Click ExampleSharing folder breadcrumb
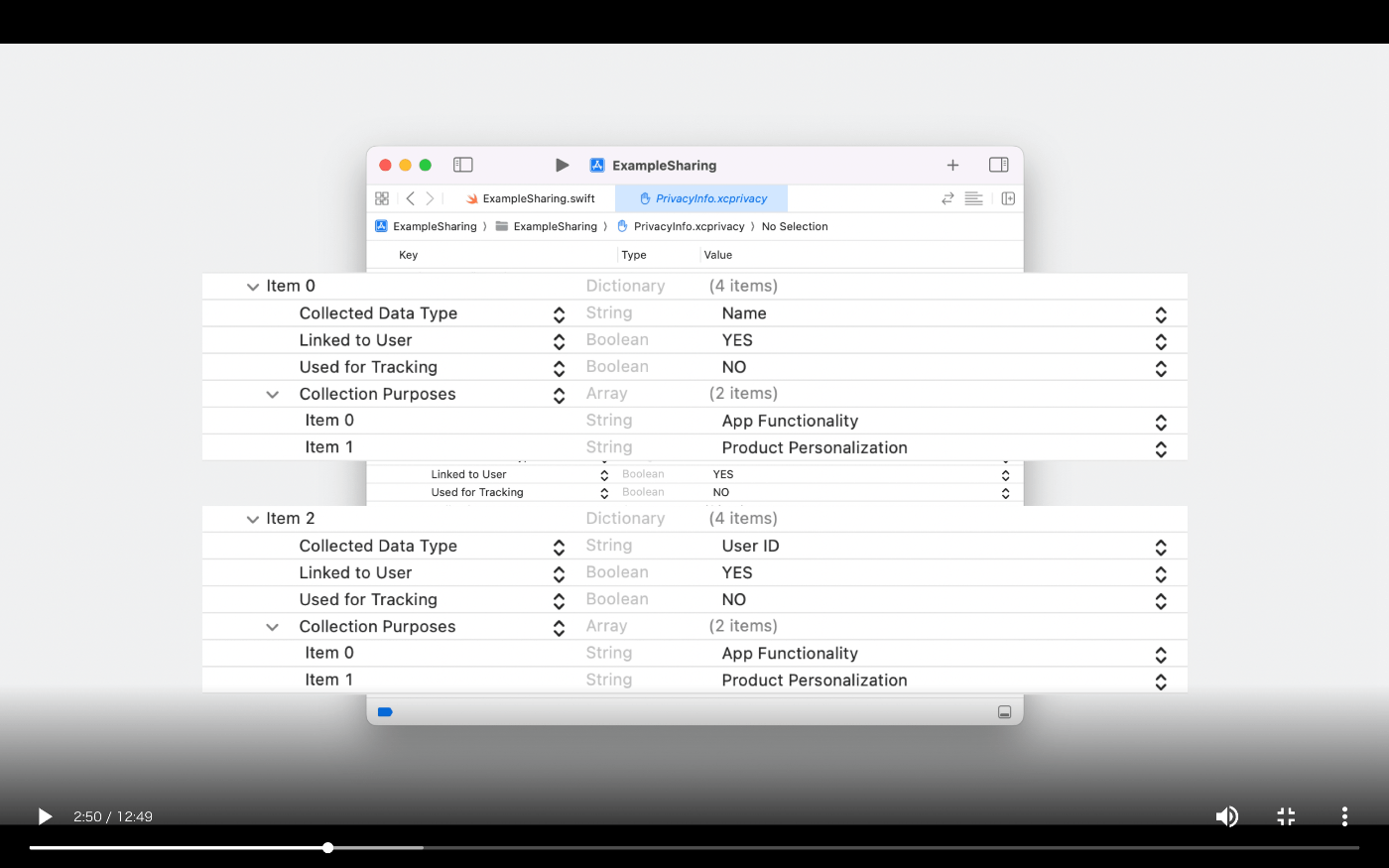Viewport: 1389px width, 868px height. [x=547, y=226]
